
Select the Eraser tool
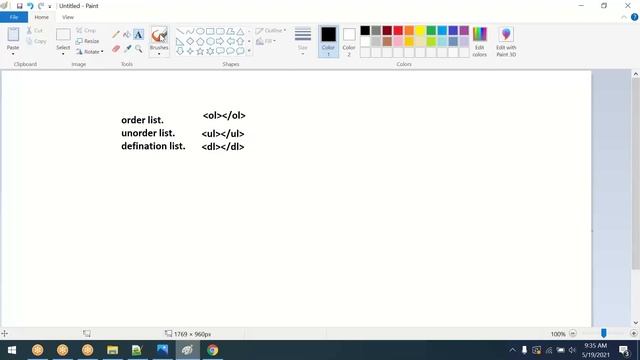[116, 49]
